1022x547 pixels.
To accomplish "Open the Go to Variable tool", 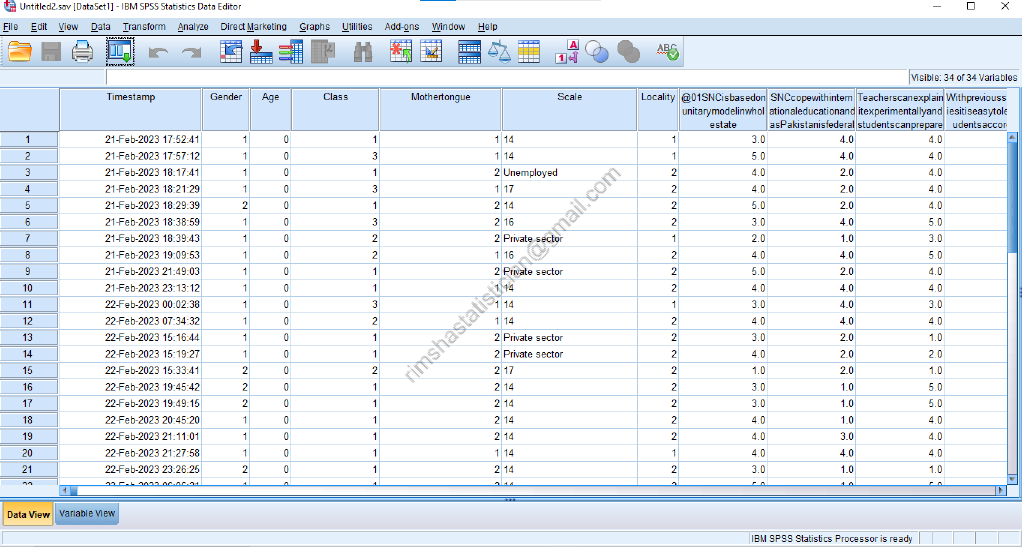I will (261, 52).
